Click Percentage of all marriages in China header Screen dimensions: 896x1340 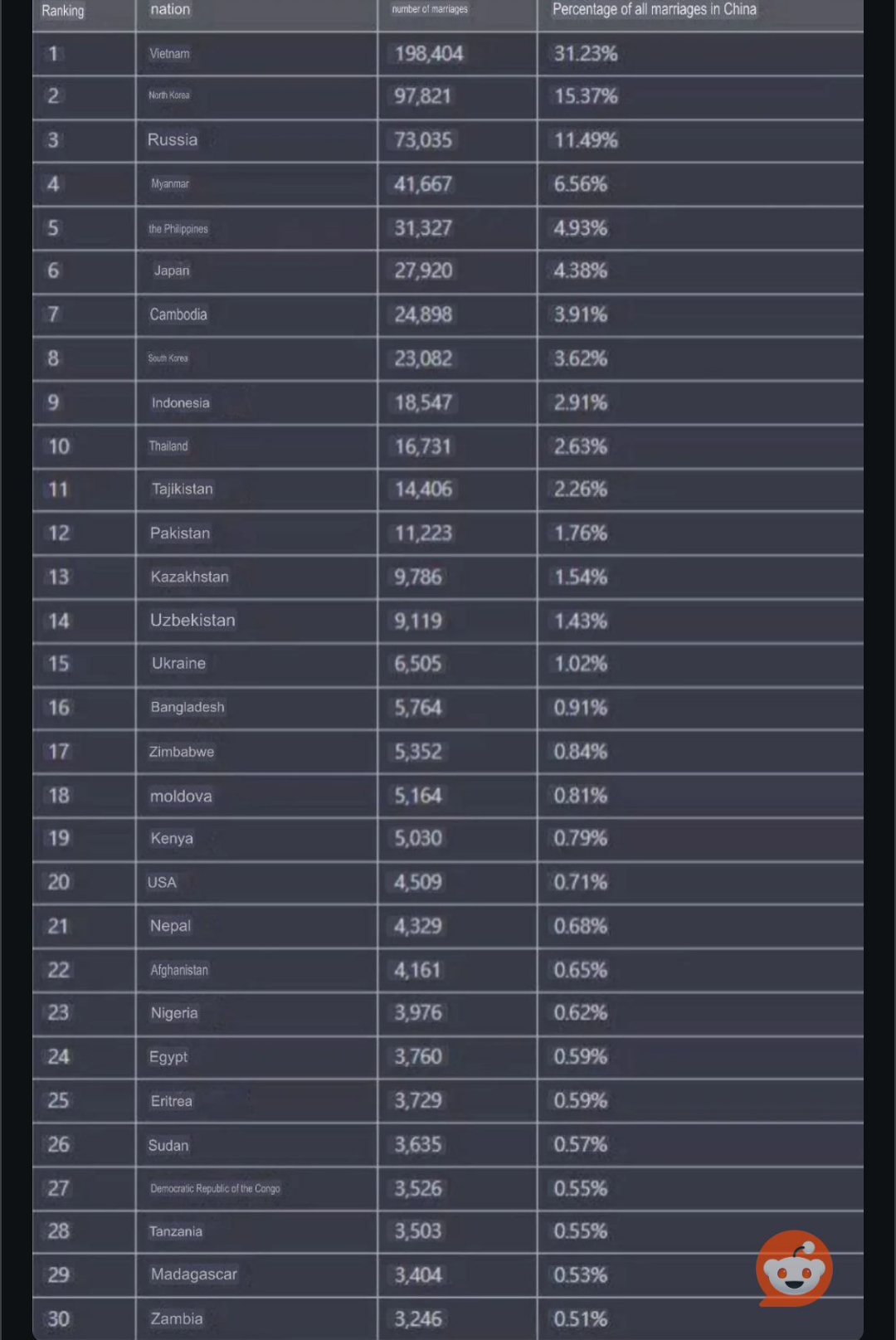tap(655, 9)
